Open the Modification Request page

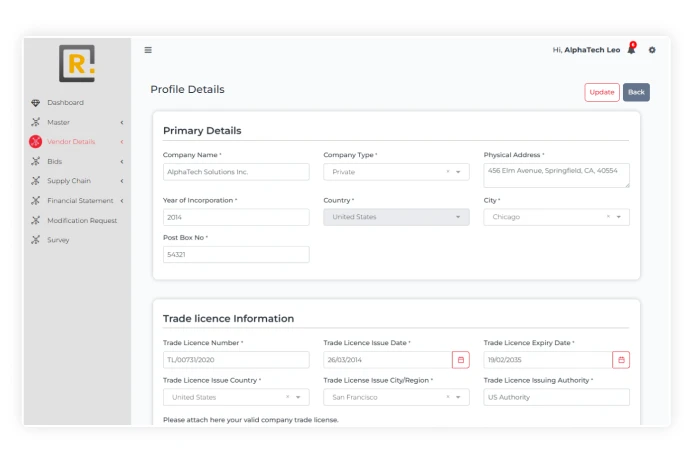point(81,220)
